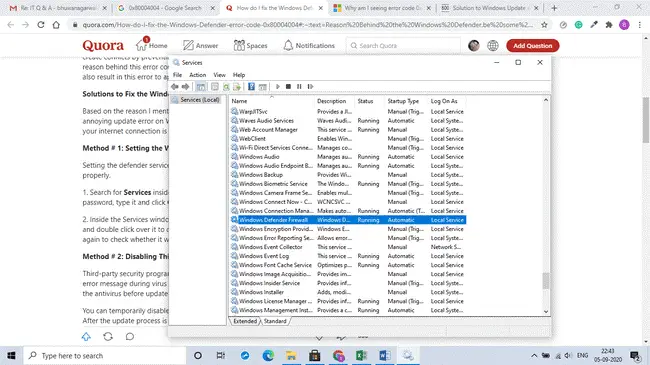Select Windows Defender Firewall service row

pos(348,220)
